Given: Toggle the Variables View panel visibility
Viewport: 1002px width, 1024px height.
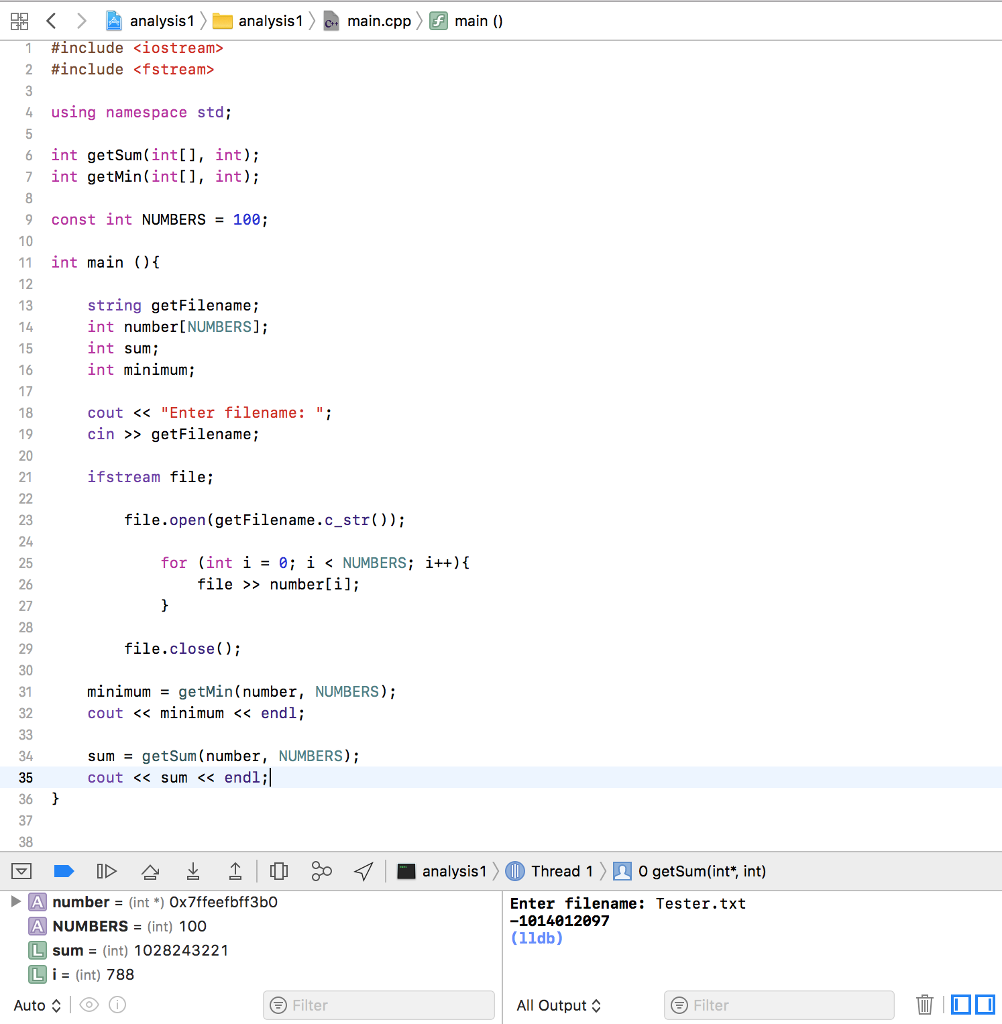Looking at the screenshot, I should point(961,1005).
